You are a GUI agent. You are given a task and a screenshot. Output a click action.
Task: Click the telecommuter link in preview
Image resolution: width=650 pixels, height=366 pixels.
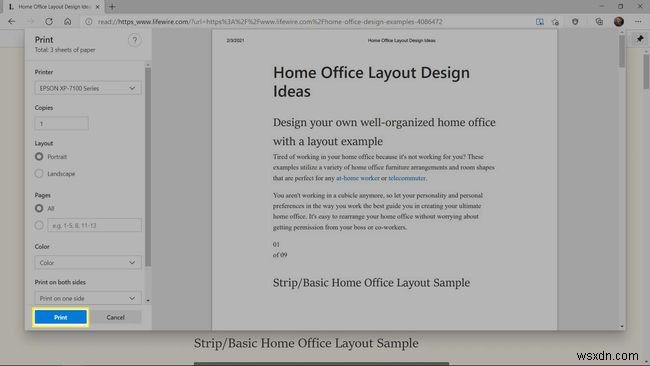(407, 178)
